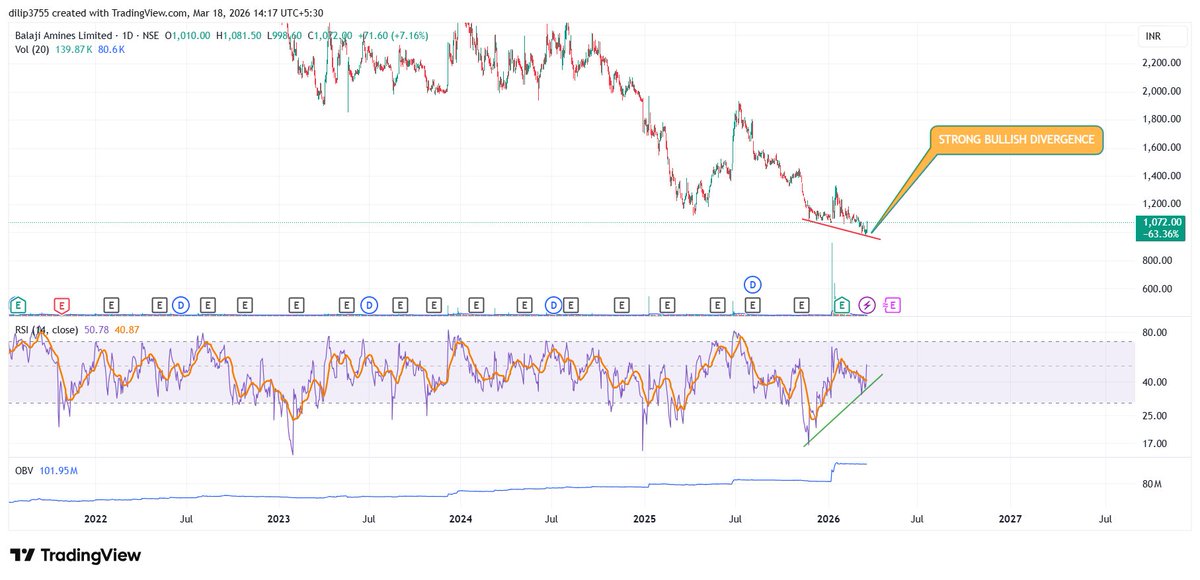1200x580 pixels.
Task: Click the purple lightning event icon
Action: coord(867,304)
